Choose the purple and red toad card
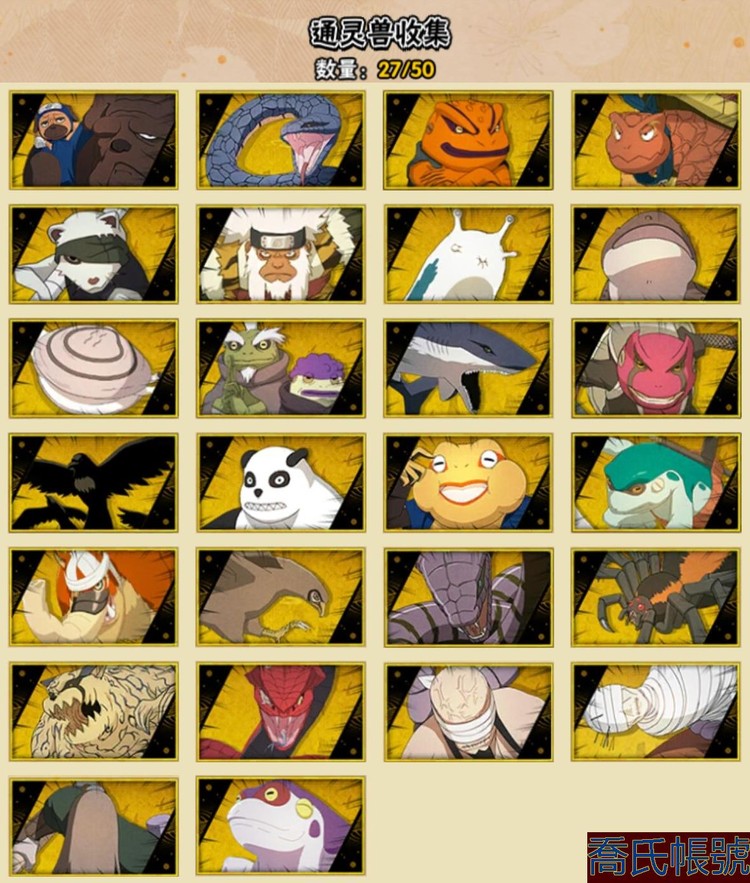 point(281,826)
